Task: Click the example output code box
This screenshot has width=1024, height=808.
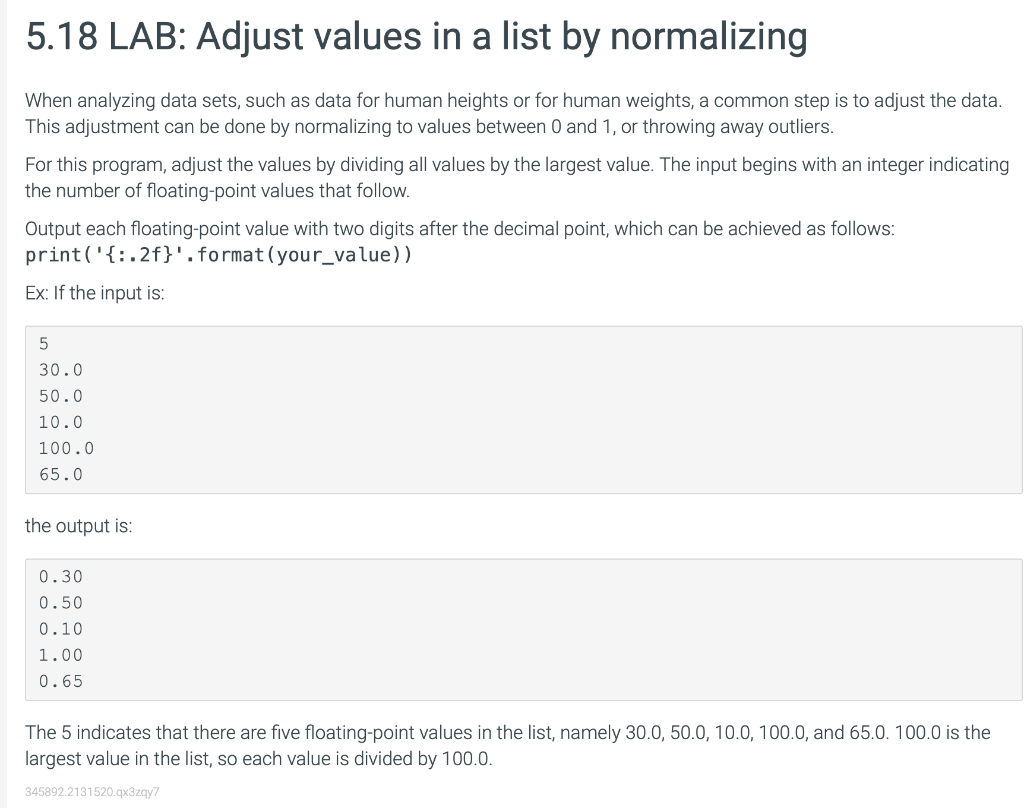Action: [524, 629]
